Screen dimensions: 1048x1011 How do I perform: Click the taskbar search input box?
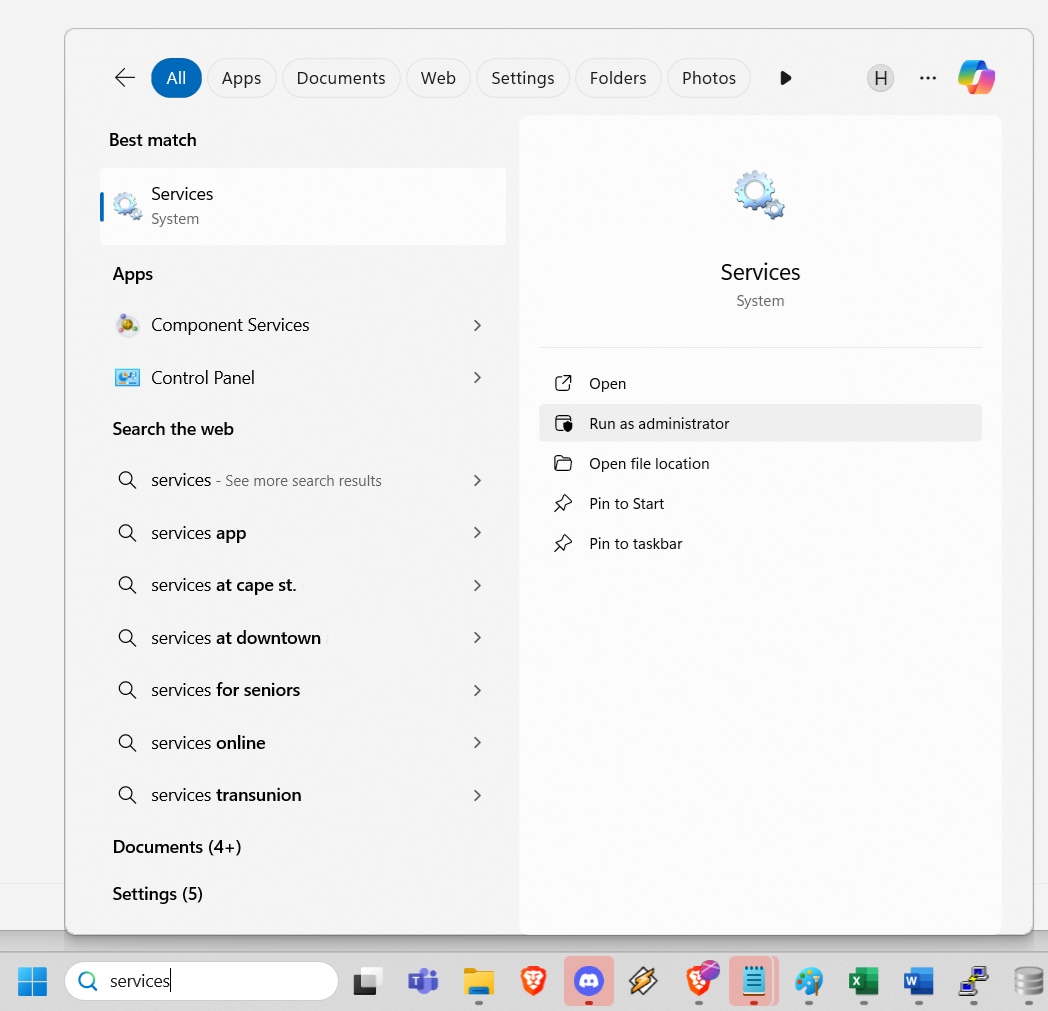pyautogui.click(x=210, y=981)
